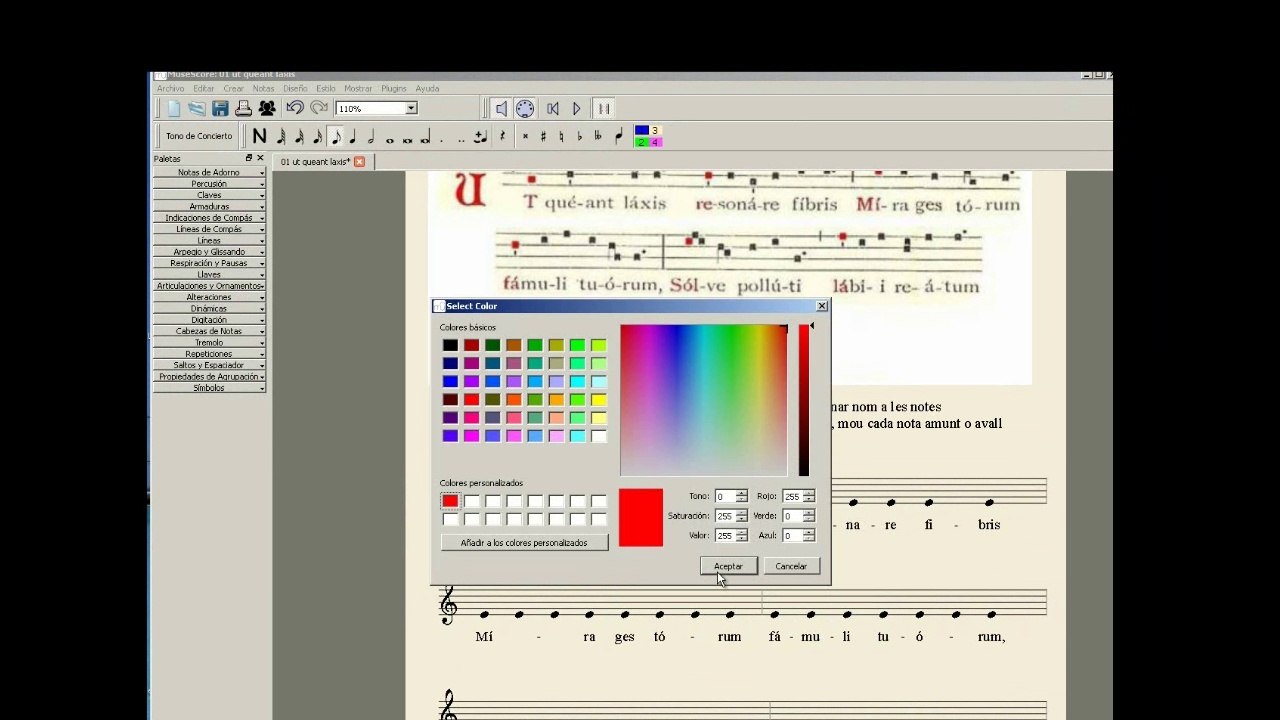This screenshot has height=720, width=1280.
Task: Select the quarter note duration icon
Action: [353, 136]
